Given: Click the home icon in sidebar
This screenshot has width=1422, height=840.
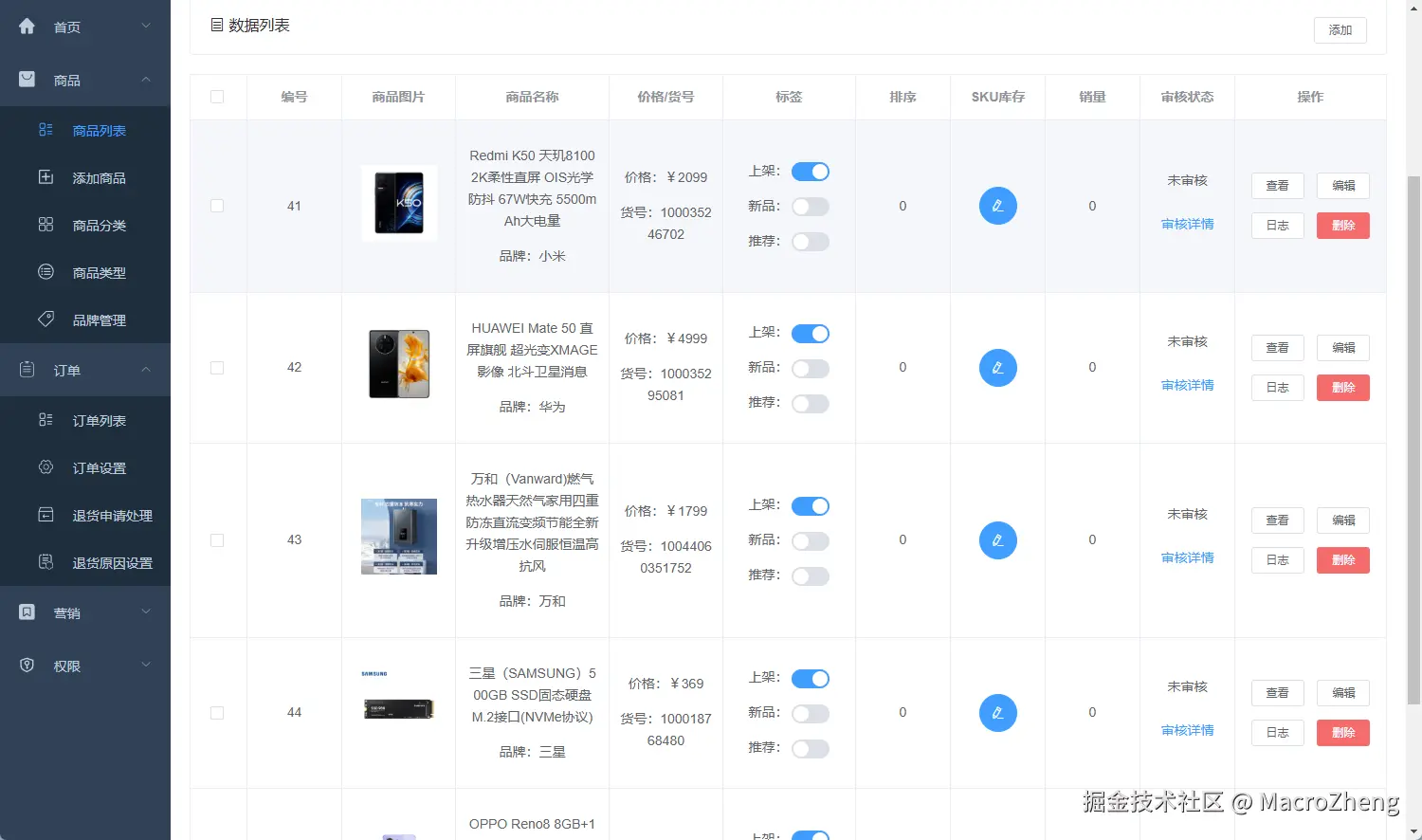Looking at the screenshot, I should pyautogui.click(x=27, y=27).
